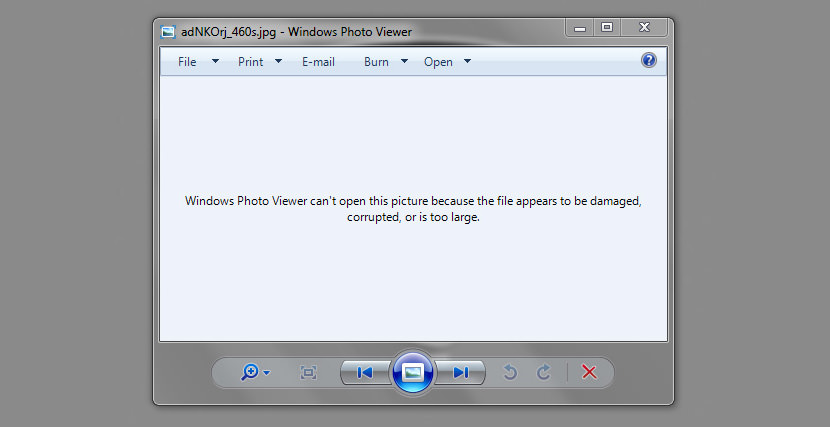Minimize the Windows Photo Viewer window
Image resolution: width=830 pixels, height=427 pixels.
pyautogui.click(x=580, y=28)
